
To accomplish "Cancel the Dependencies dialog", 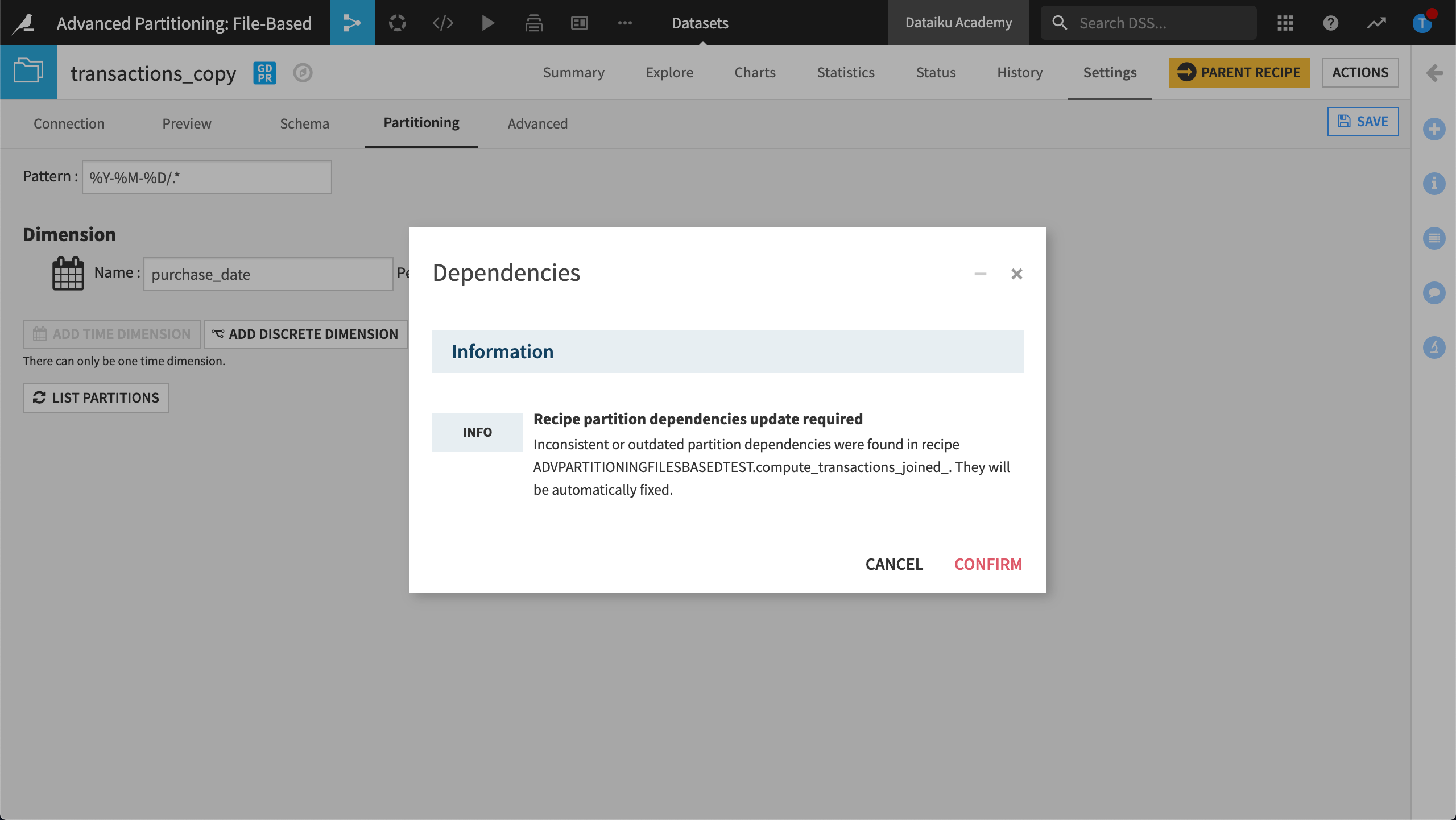I will pyautogui.click(x=894, y=564).
